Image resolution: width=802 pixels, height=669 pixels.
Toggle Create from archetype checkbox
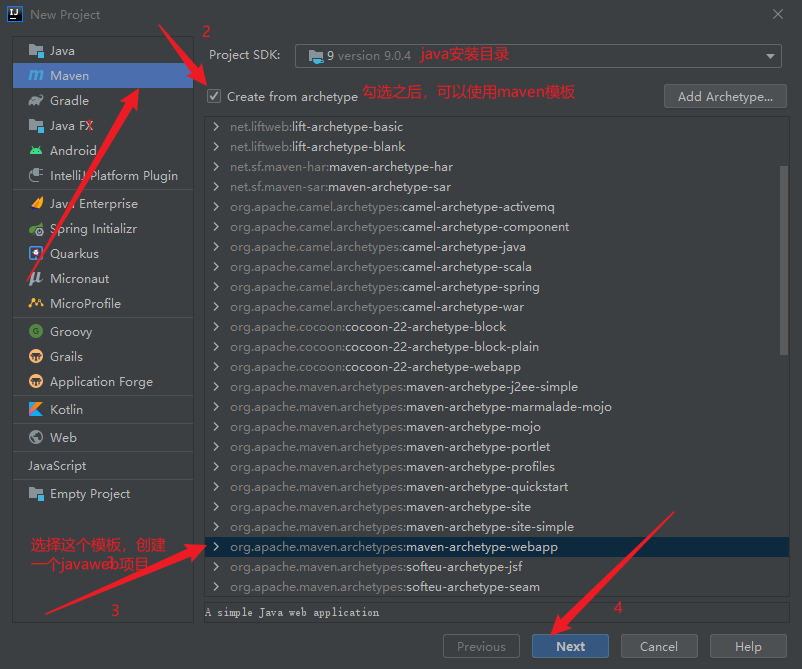(x=214, y=96)
